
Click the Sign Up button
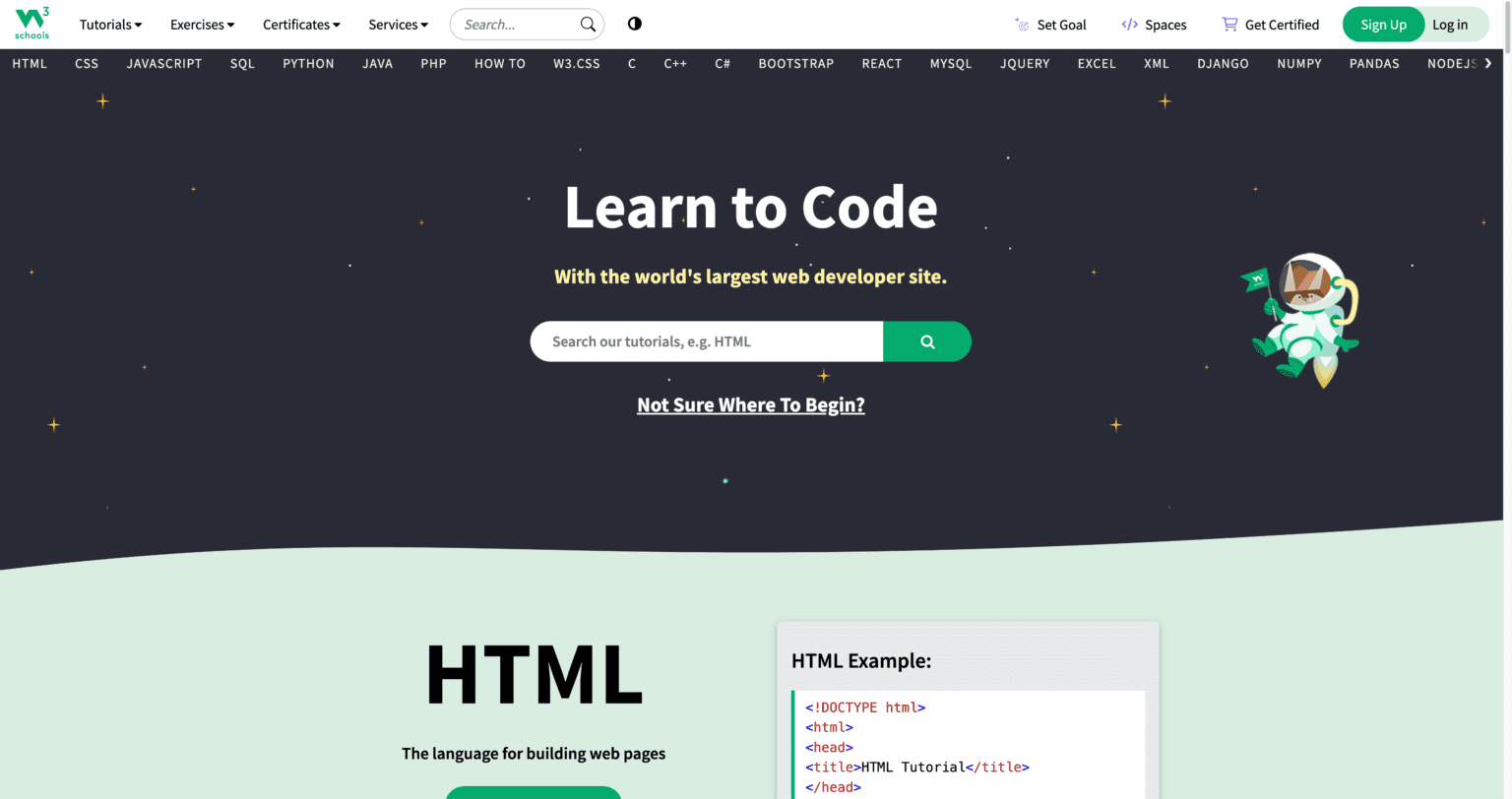(x=1383, y=24)
